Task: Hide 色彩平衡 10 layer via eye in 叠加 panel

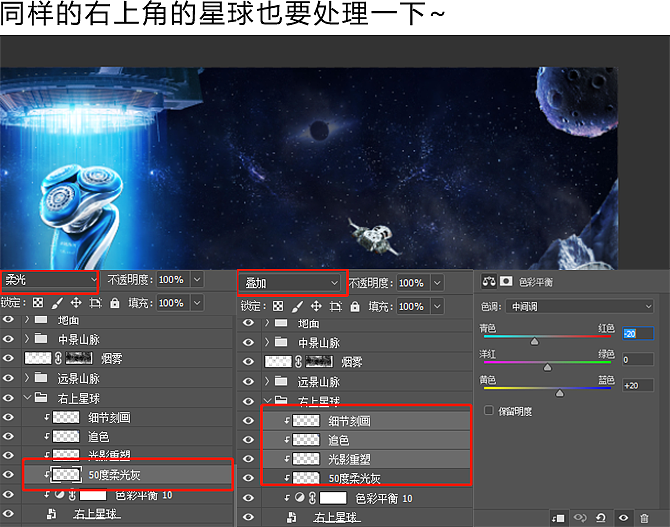Action: click(248, 498)
